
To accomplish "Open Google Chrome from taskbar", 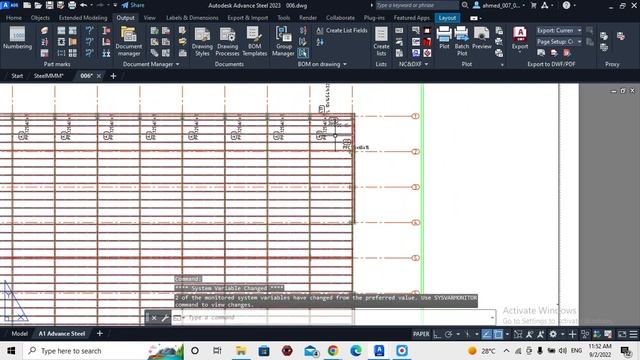I will [x=333, y=351].
